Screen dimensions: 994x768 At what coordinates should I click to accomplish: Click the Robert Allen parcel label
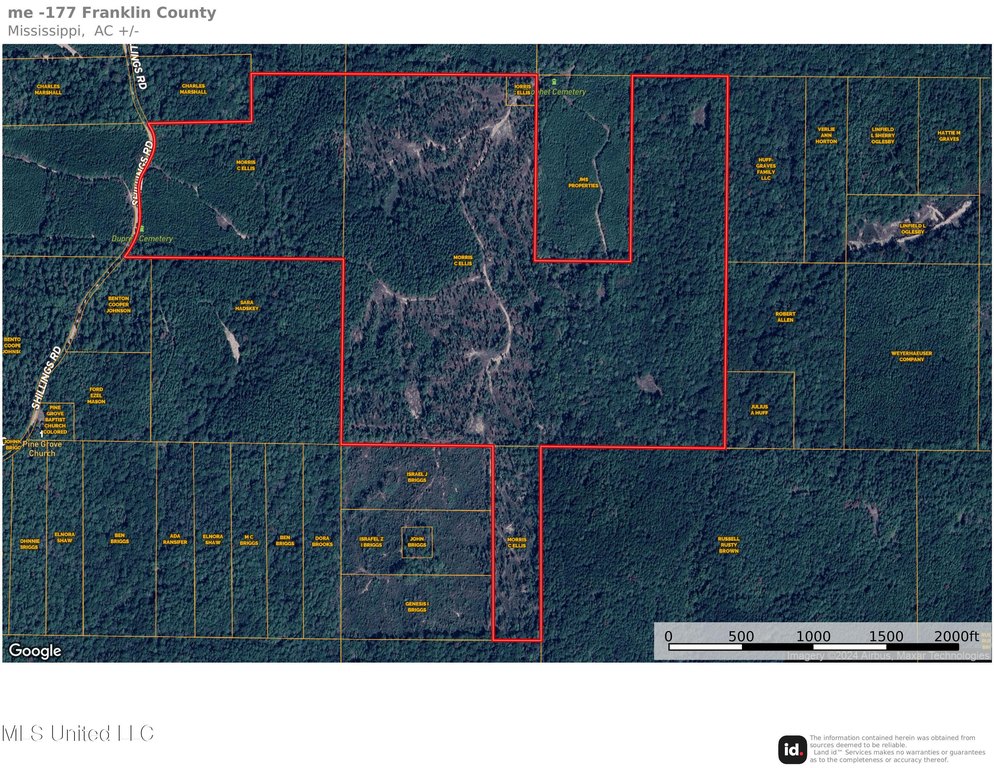(x=785, y=317)
